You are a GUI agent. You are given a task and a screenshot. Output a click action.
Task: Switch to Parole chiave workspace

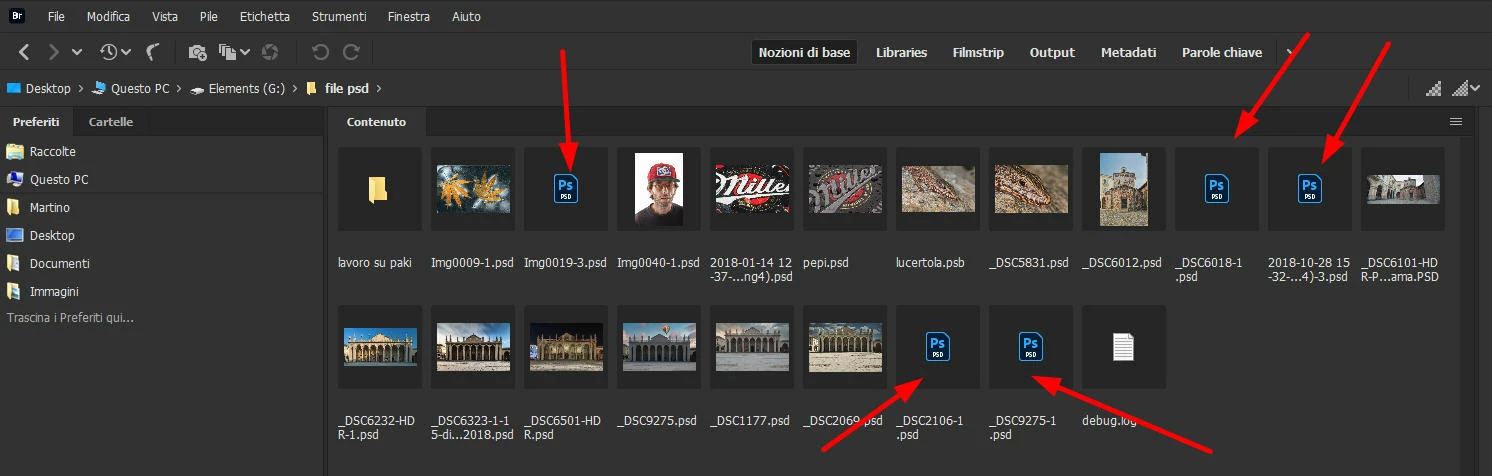(1221, 52)
